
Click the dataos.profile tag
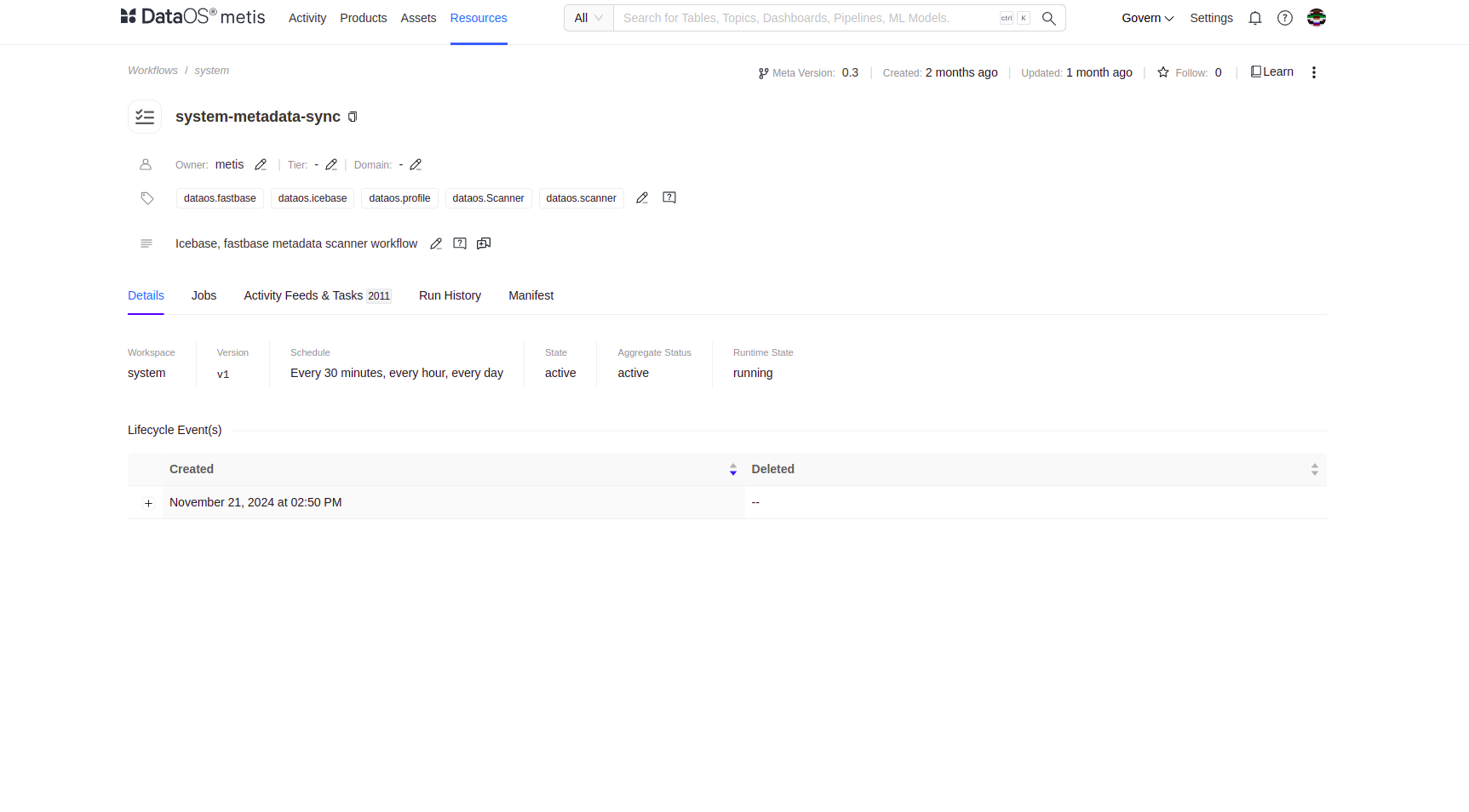pyautogui.click(x=399, y=198)
